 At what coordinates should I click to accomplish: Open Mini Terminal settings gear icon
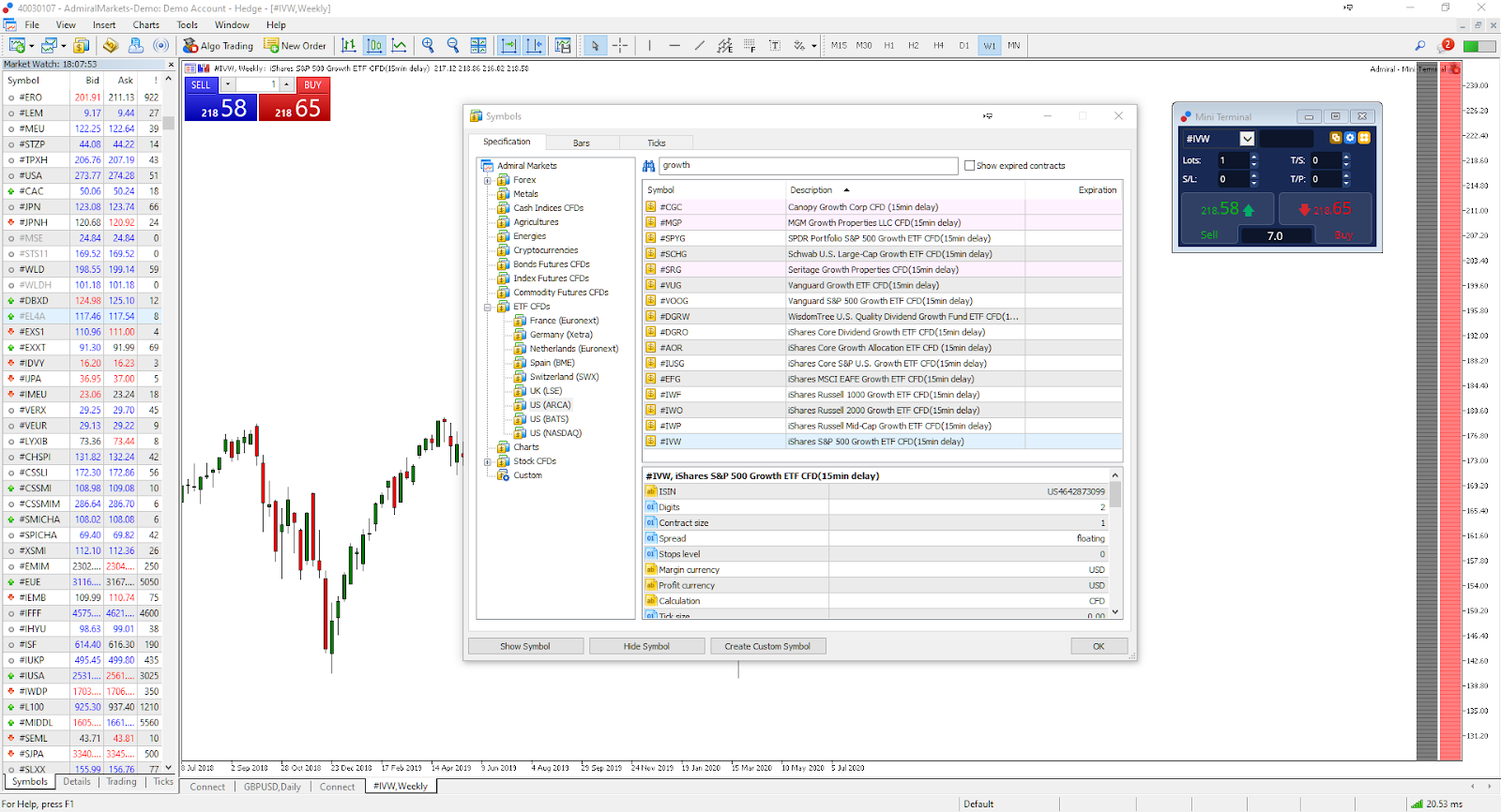pyautogui.click(x=1350, y=138)
